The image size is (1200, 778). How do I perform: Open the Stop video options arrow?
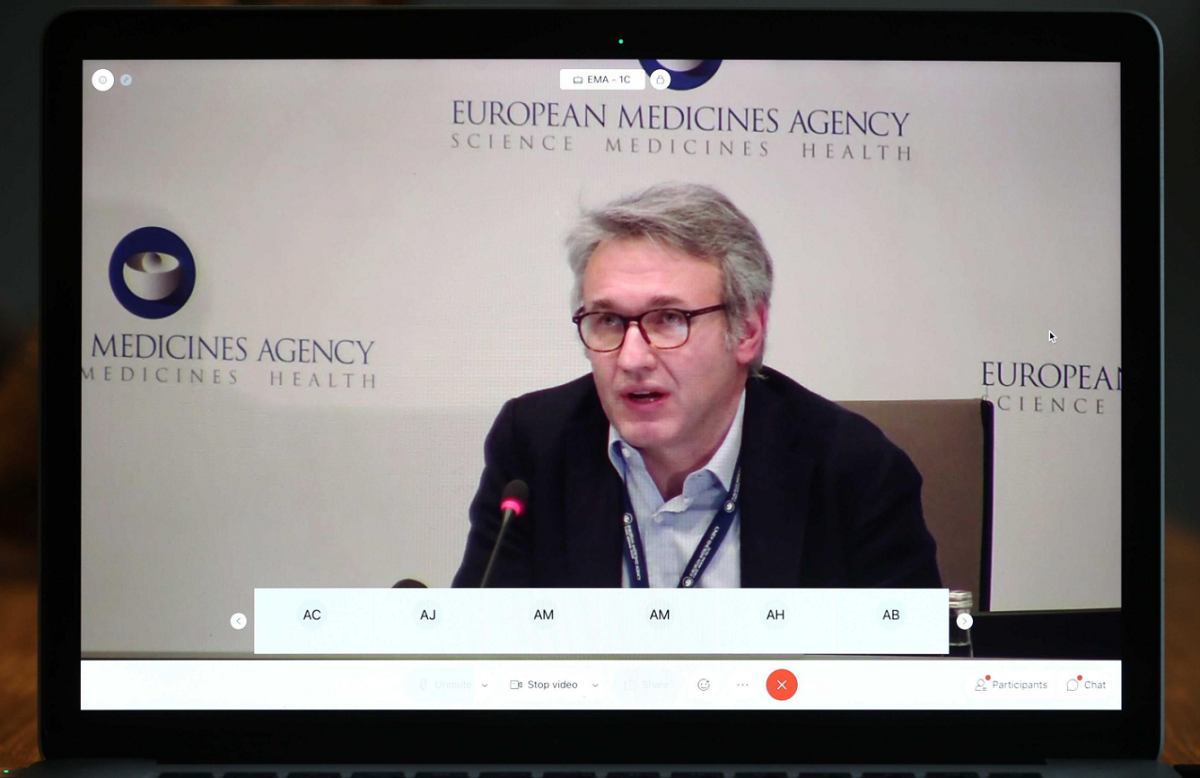(595, 685)
